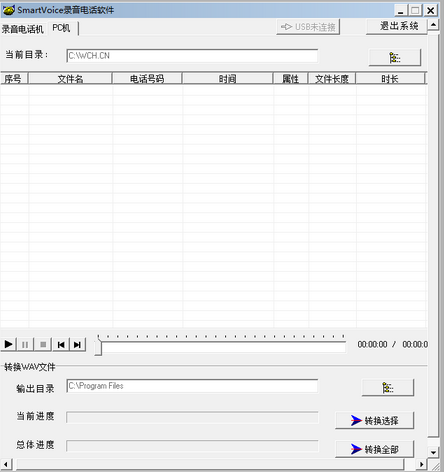The image size is (444, 472).
Task: Click 转换全部 to convert all files
Action: tap(375, 449)
